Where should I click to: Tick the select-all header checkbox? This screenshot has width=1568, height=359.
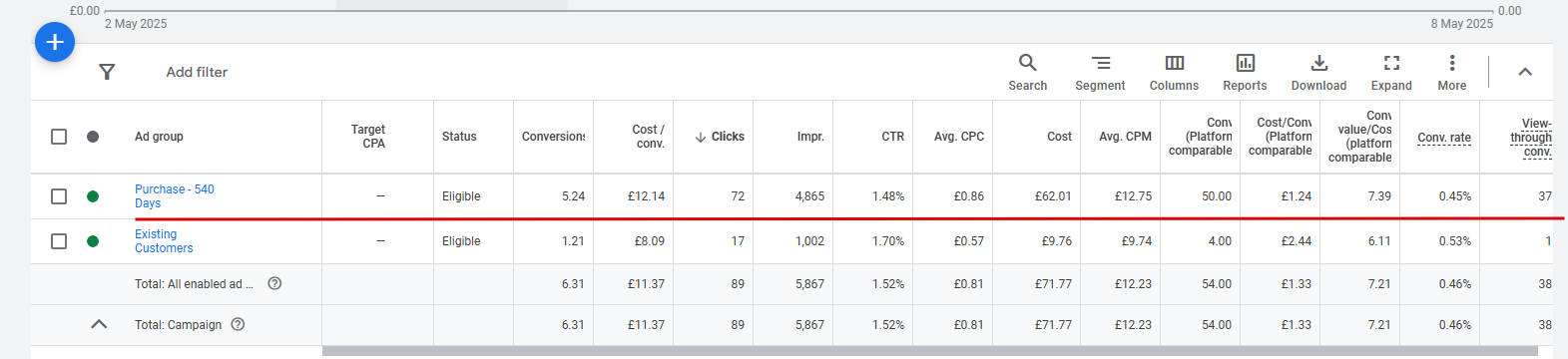pos(59,137)
